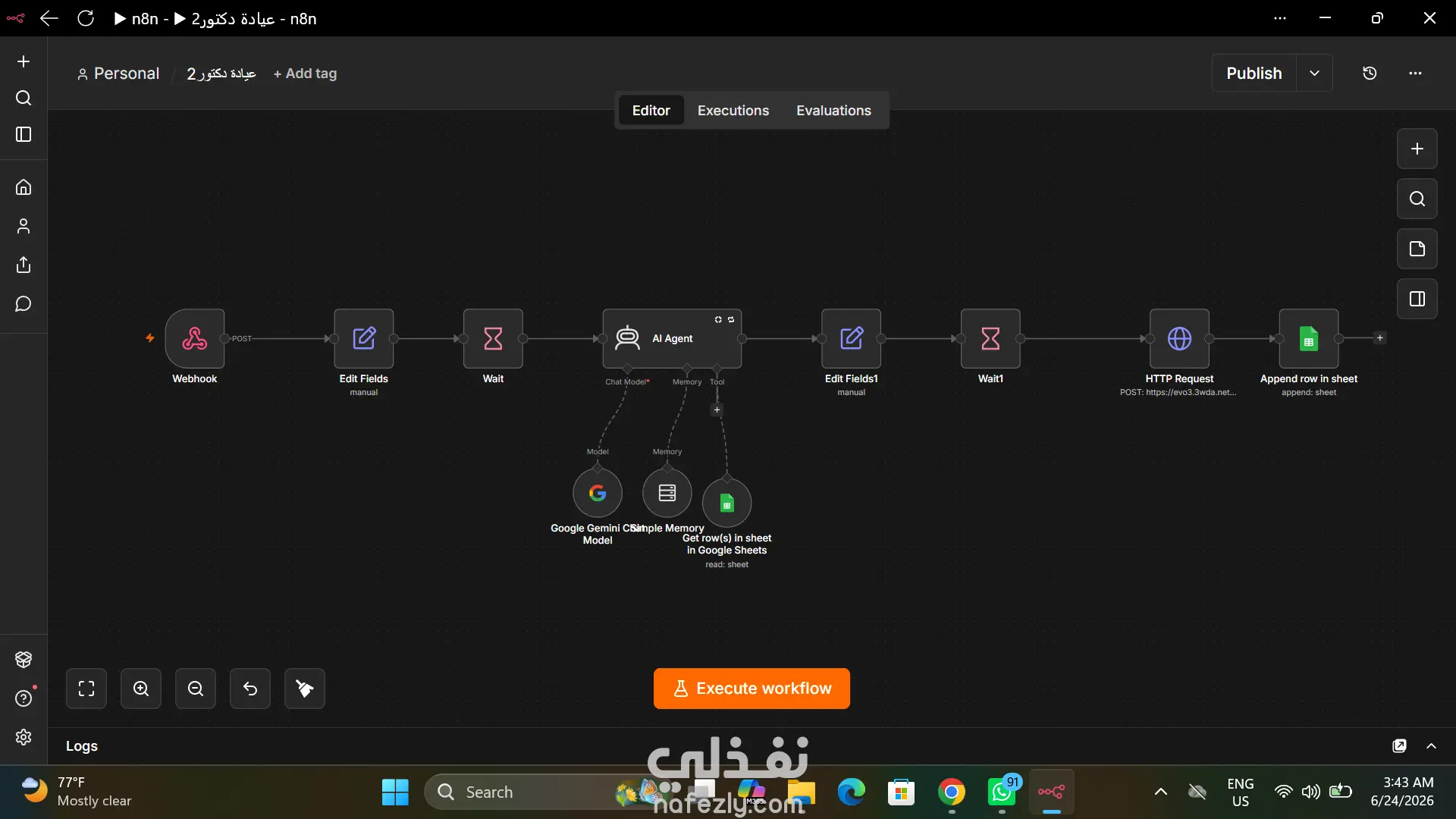Expand the Logs panel chevron
The height and width of the screenshot is (819, 1456).
point(1431,746)
